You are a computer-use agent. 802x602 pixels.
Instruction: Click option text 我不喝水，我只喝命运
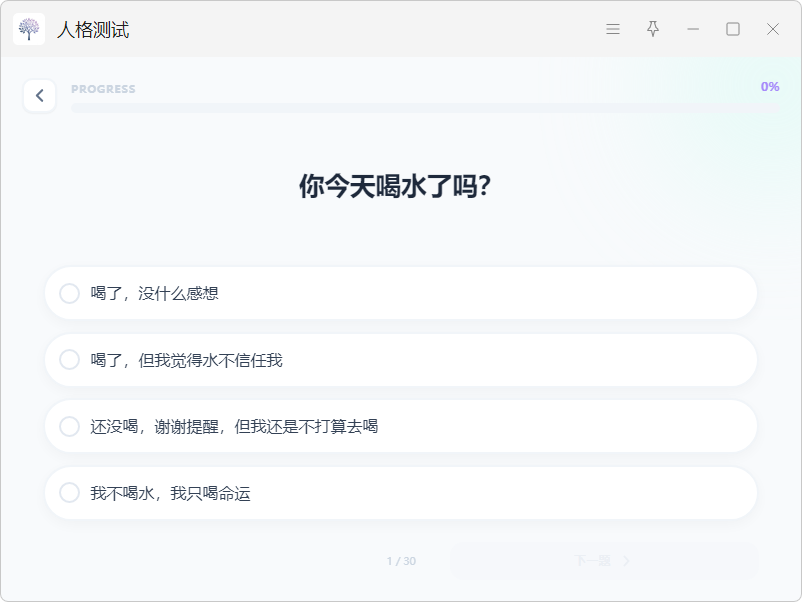click(x=170, y=493)
